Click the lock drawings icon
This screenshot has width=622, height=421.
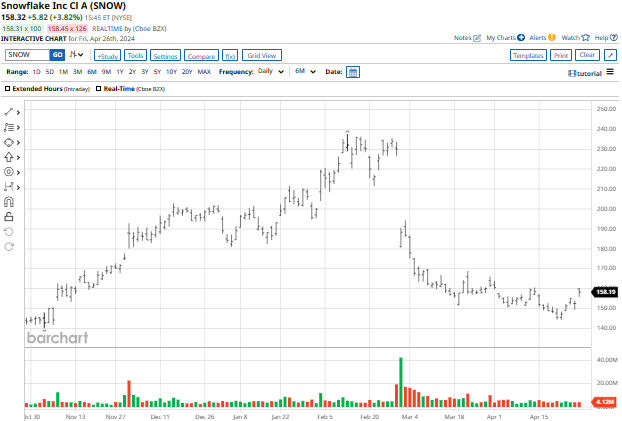(x=10, y=216)
